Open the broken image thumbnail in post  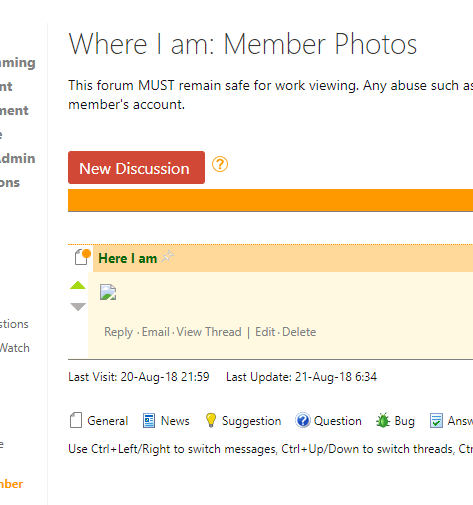108,292
